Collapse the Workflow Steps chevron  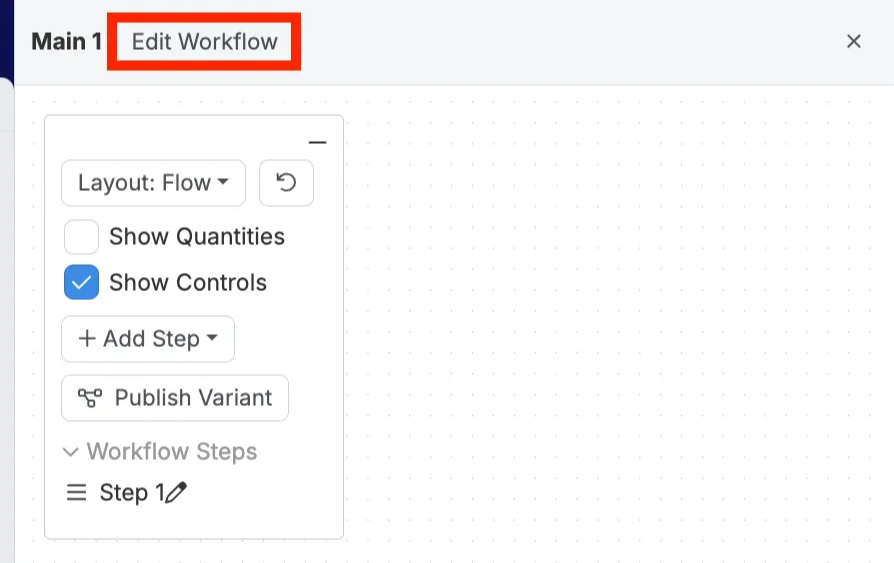(x=71, y=452)
